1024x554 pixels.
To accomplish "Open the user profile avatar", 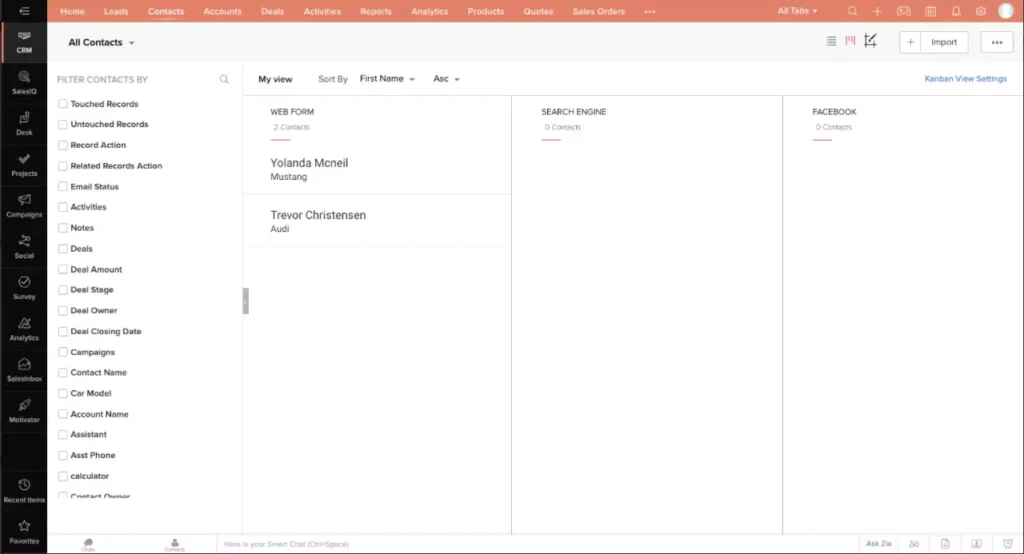I will click(1006, 11).
